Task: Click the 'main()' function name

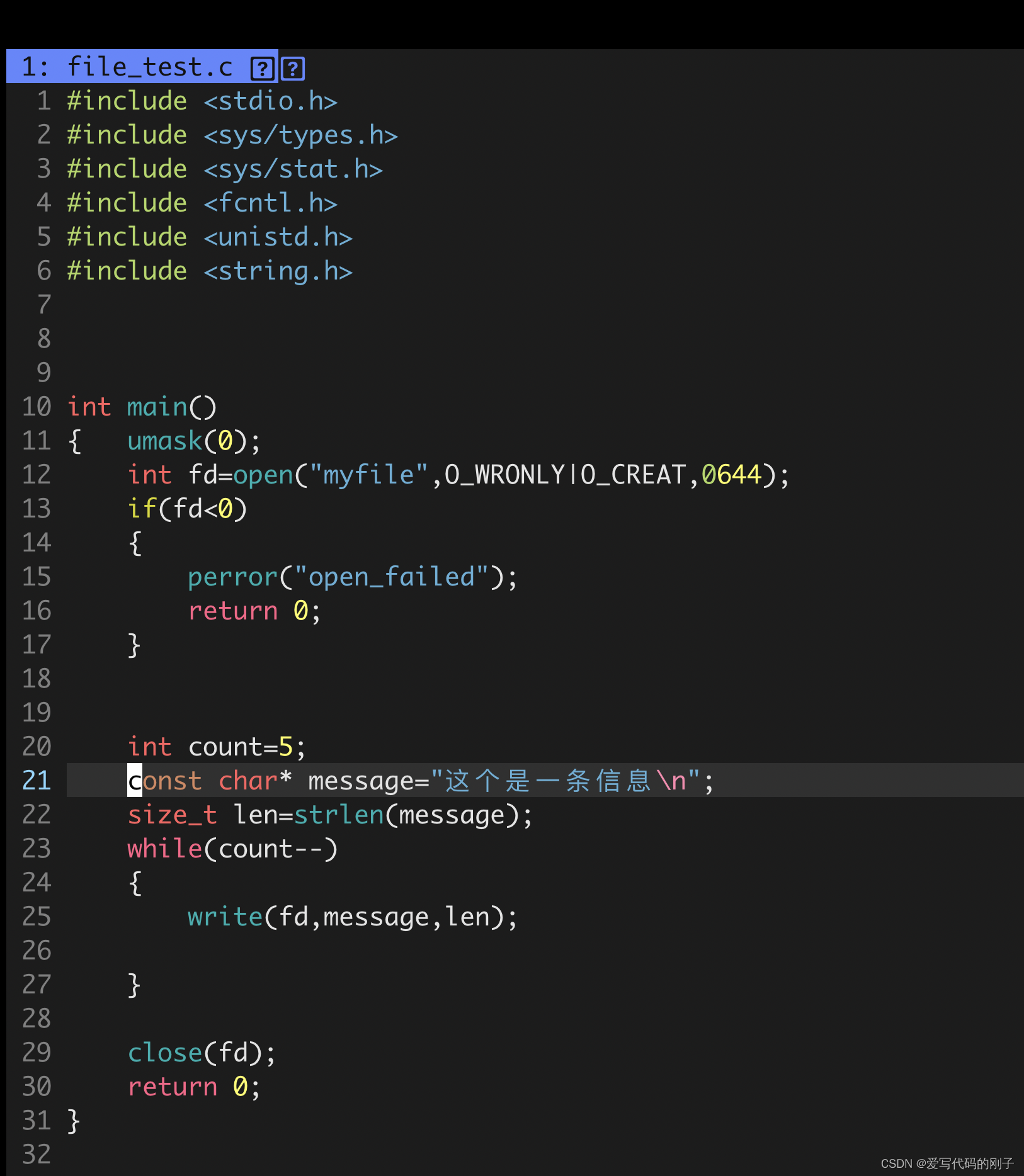Action: [172, 407]
